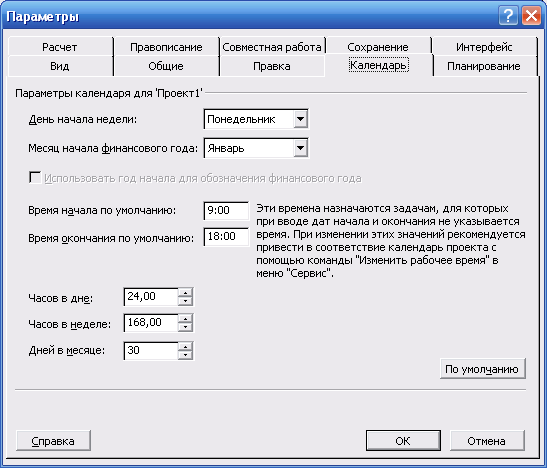547x468 pixels.
Task: Go to the Сохранение tab
Action: (378, 47)
